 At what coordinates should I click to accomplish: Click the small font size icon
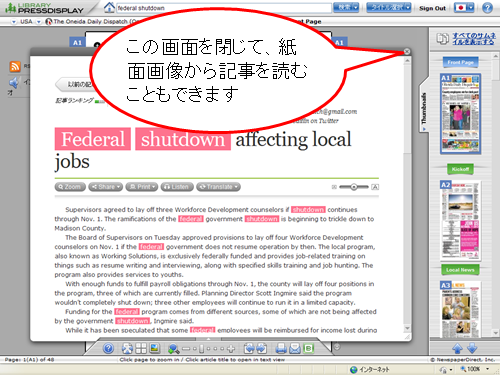[334, 187]
